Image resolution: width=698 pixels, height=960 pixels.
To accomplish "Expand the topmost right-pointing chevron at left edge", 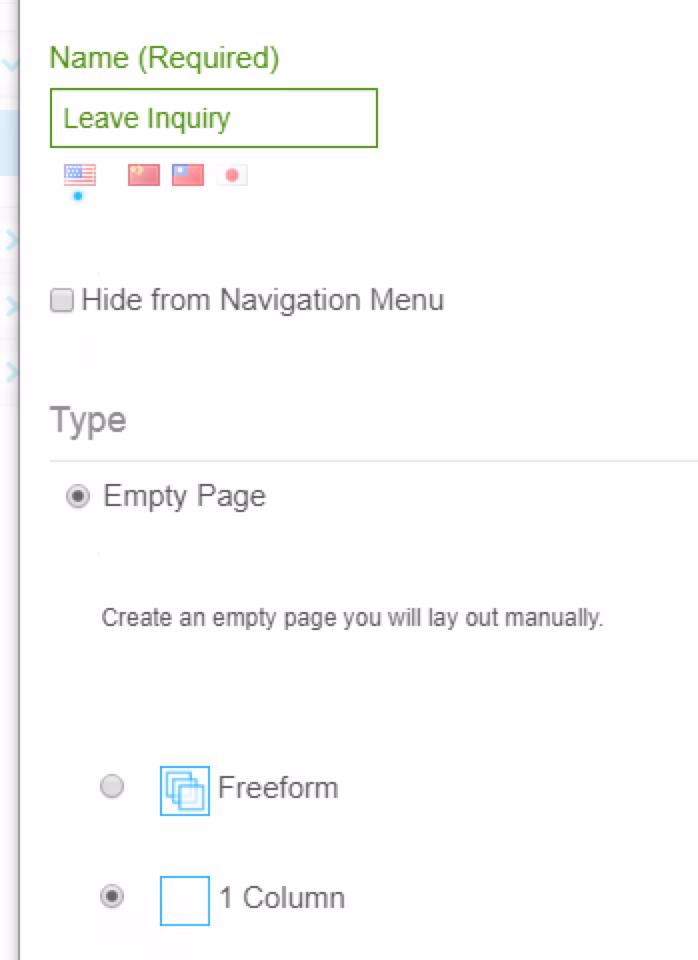I will click(11, 239).
